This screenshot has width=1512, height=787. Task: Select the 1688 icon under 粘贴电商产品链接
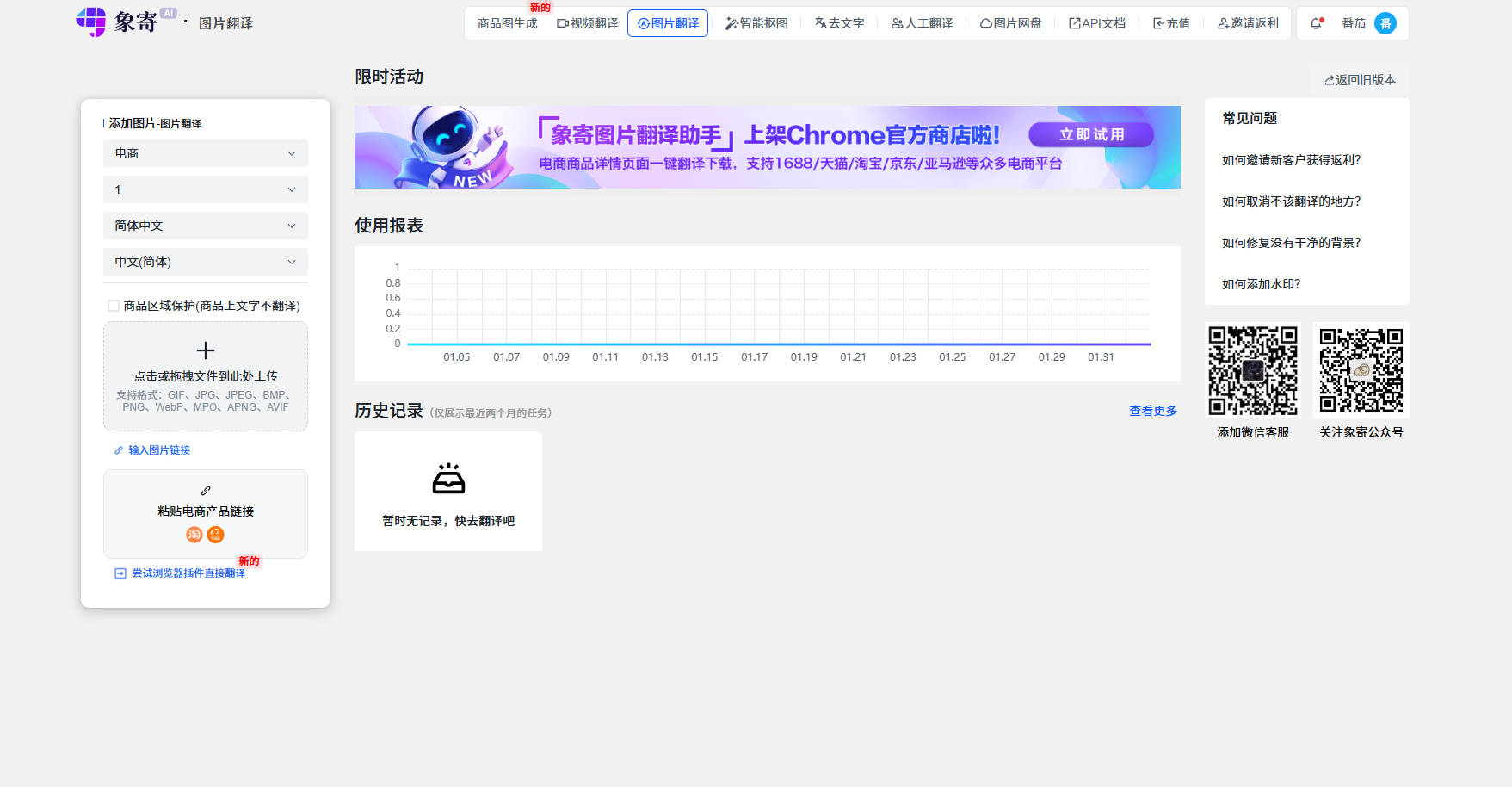click(215, 535)
